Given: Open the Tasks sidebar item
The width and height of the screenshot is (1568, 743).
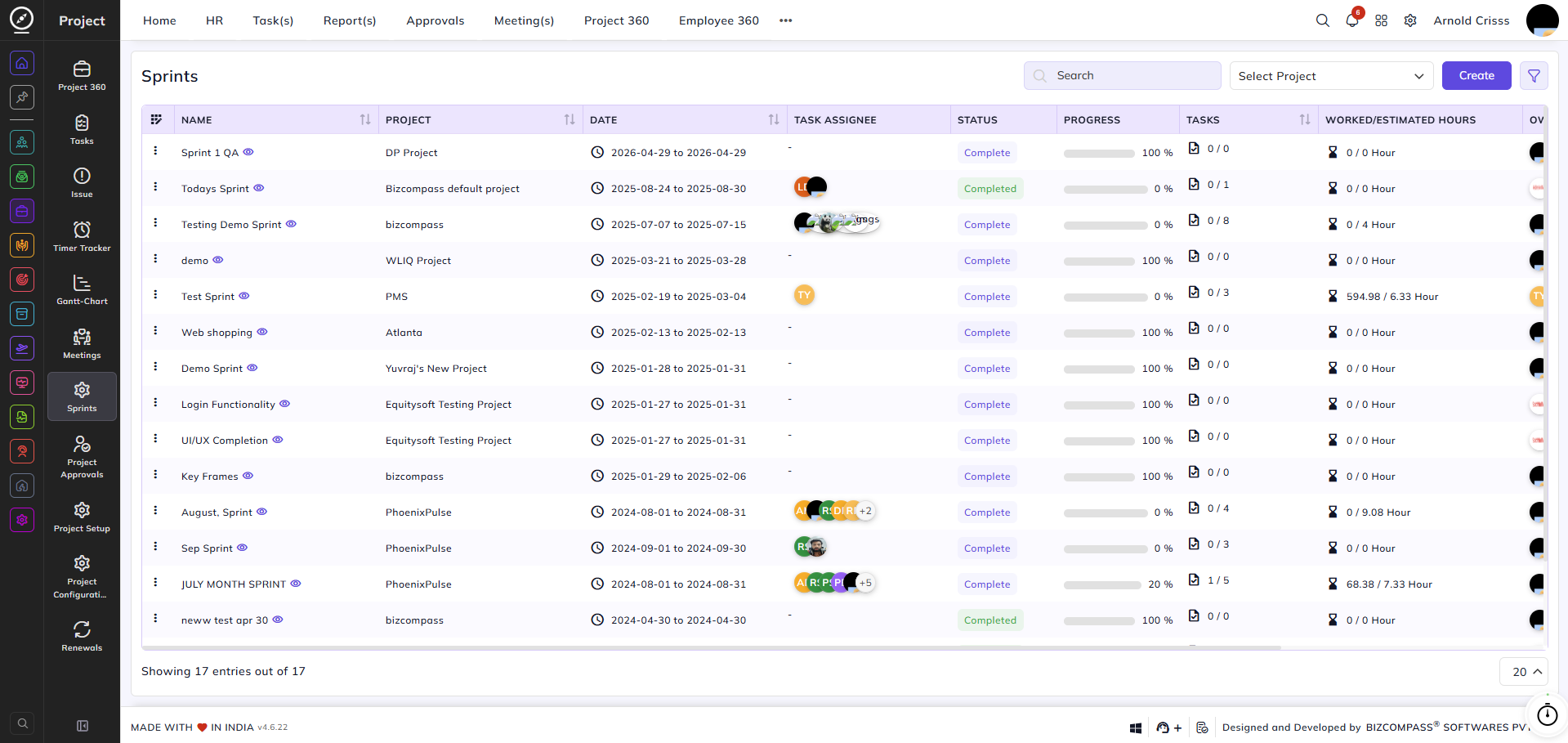Looking at the screenshot, I should coord(82,129).
